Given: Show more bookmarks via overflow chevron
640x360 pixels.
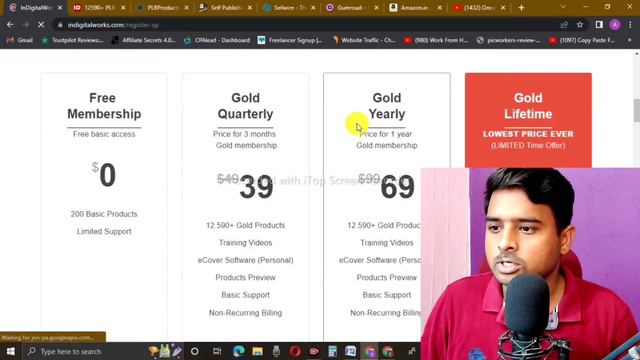Looking at the screenshot, I should click(x=629, y=40).
